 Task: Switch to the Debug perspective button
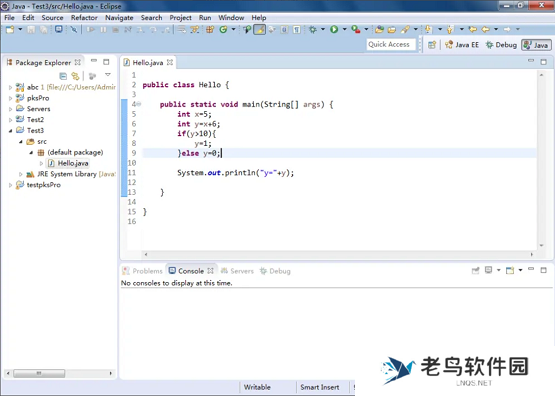[x=501, y=45]
